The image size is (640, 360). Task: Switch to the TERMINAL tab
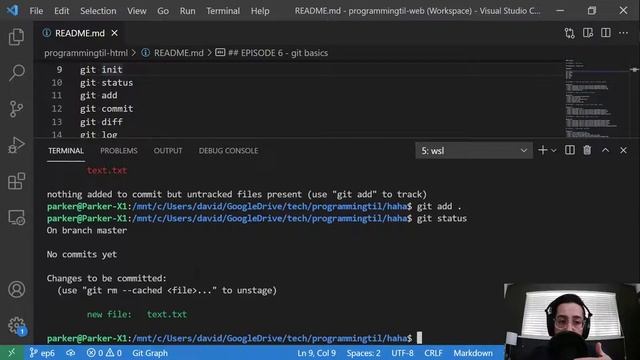(66, 151)
